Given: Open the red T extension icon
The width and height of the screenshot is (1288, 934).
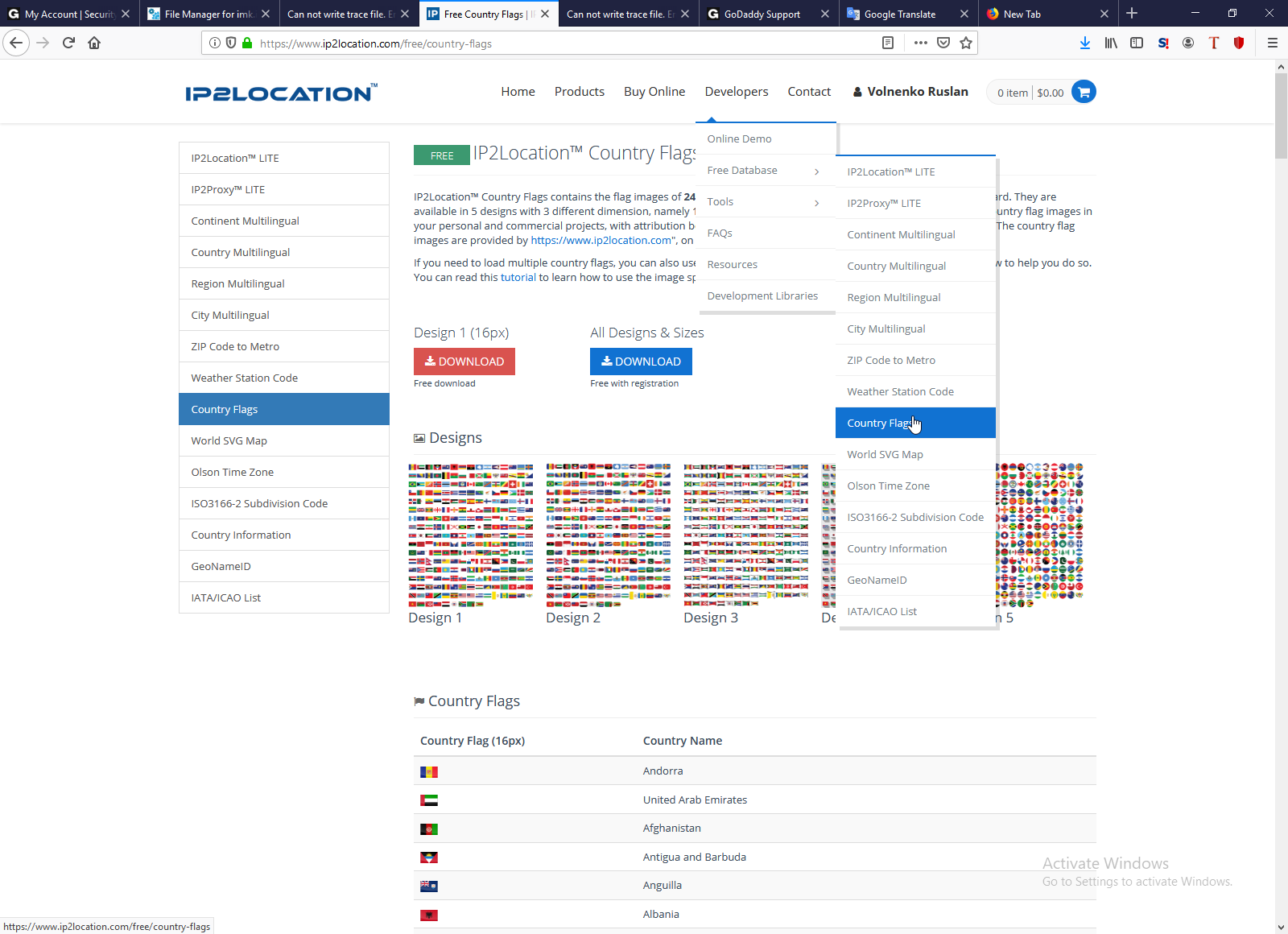Looking at the screenshot, I should click(x=1214, y=43).
